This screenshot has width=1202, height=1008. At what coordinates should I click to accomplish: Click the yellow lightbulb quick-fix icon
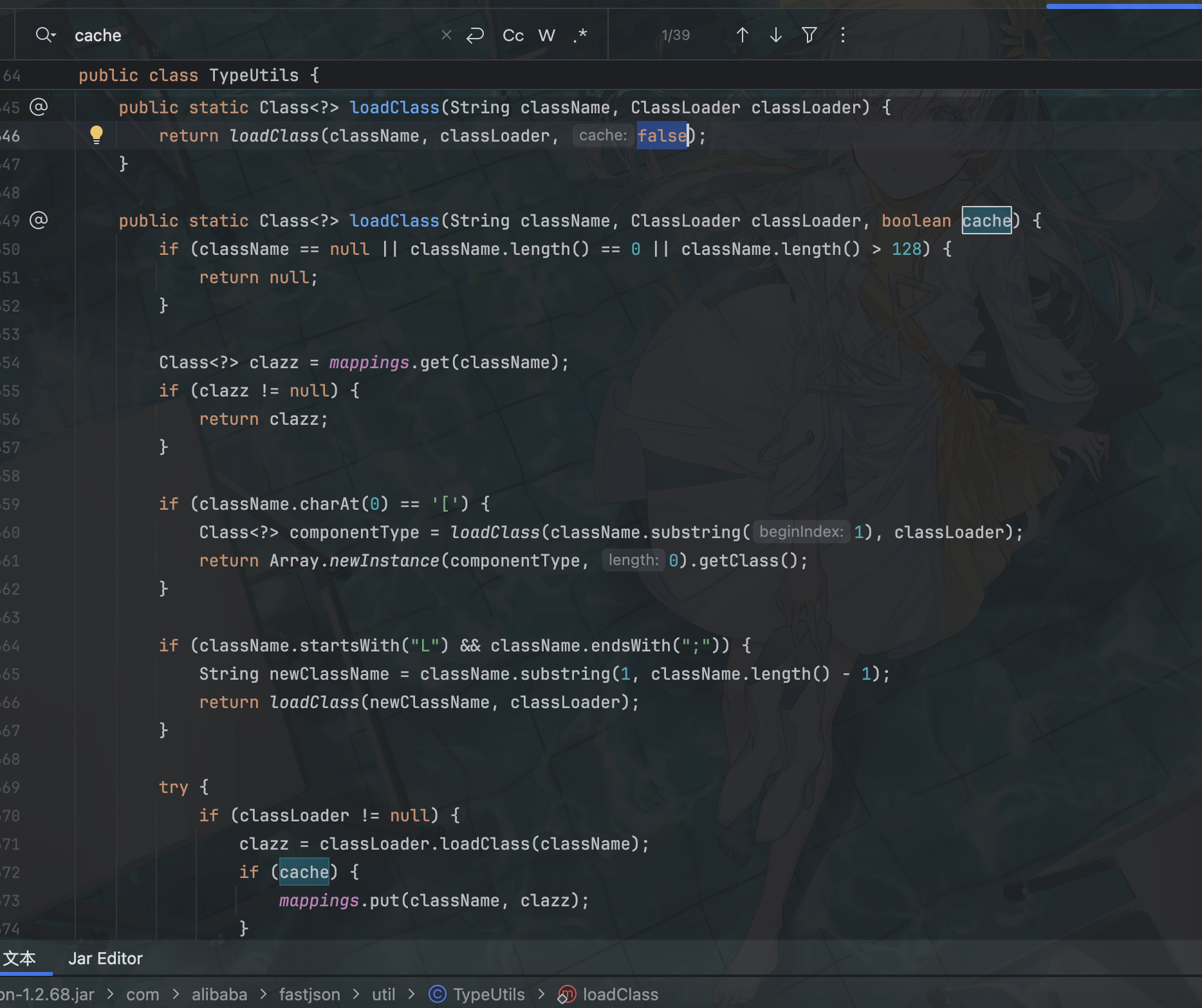tap(97, 134)
